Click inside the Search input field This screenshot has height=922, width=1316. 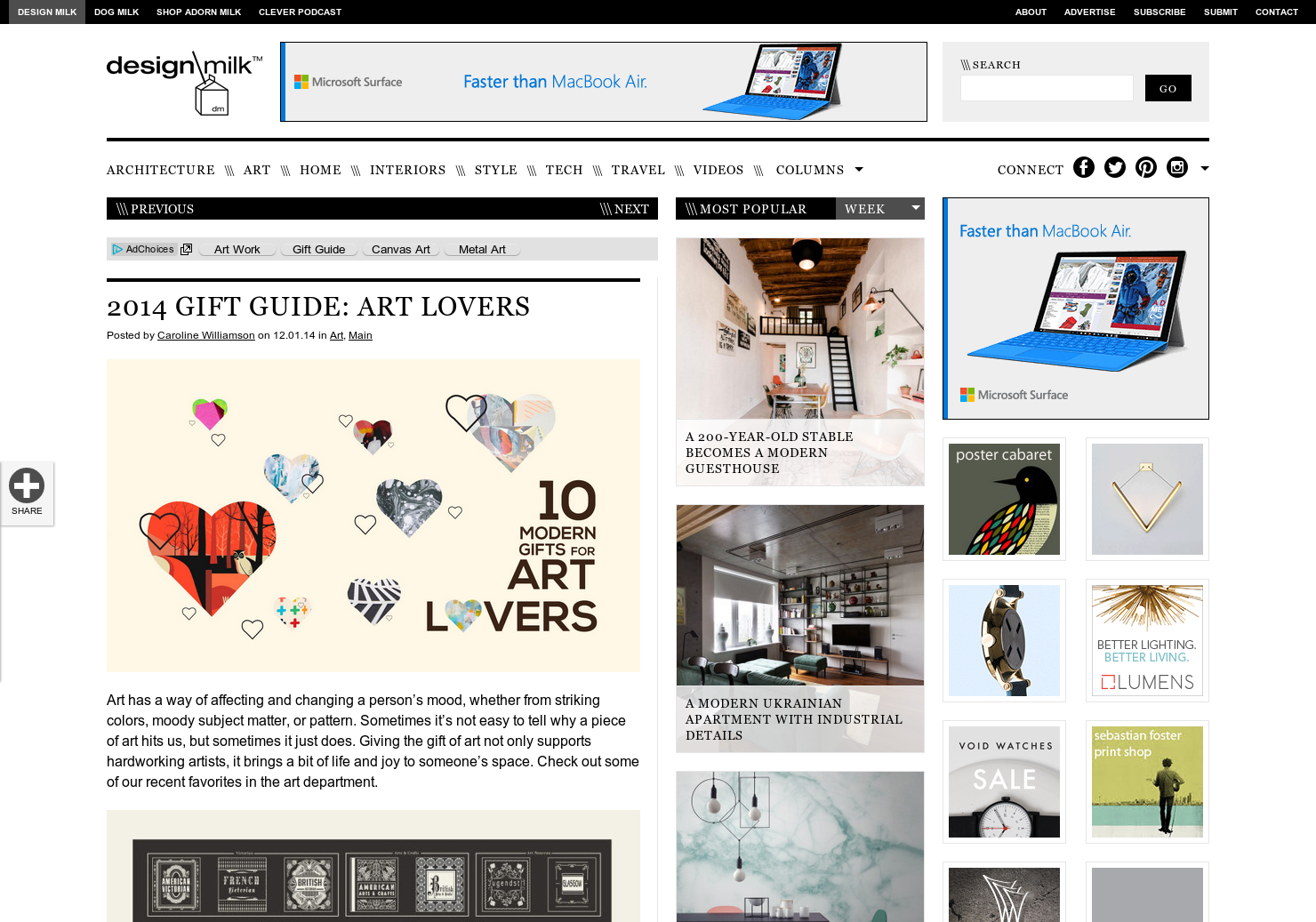tap(1047, 87)
